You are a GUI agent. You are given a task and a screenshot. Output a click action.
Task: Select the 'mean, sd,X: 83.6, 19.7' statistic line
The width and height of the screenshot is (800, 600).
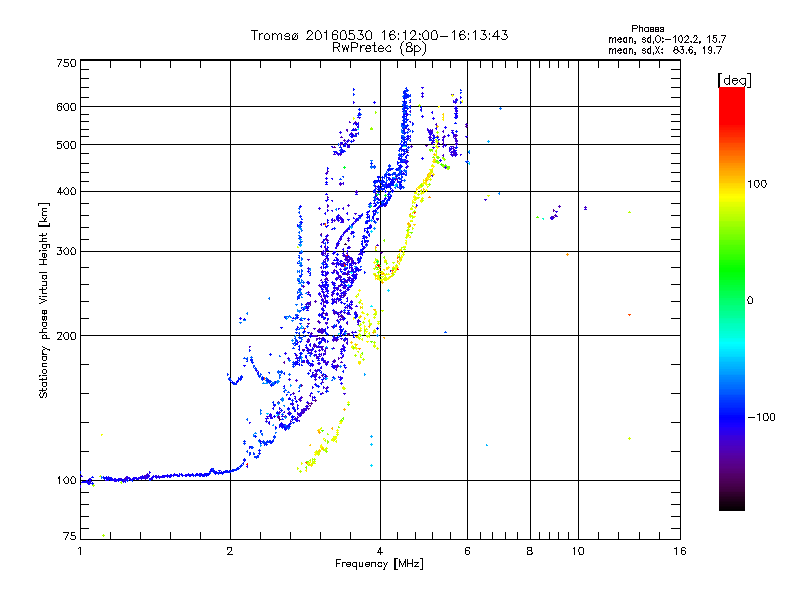point(665,50)
